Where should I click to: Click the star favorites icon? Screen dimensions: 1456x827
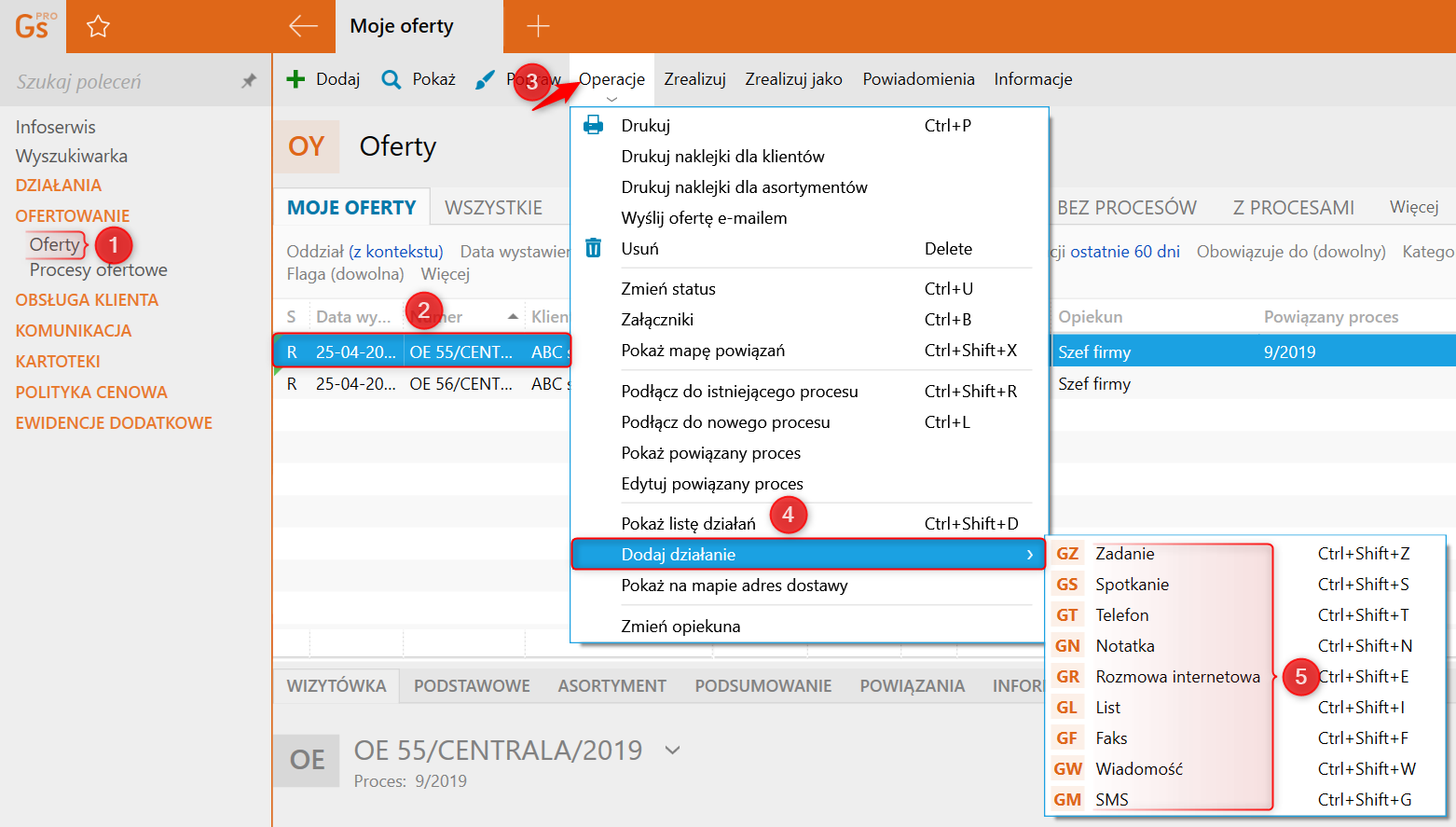pos(98,26)
